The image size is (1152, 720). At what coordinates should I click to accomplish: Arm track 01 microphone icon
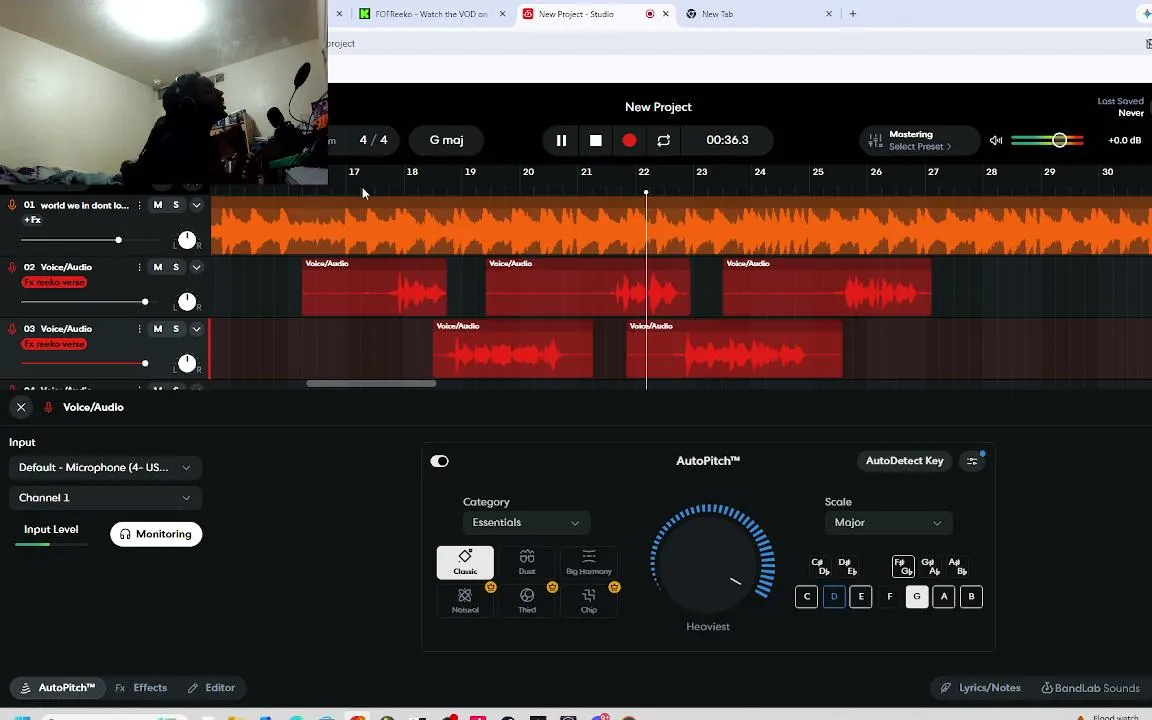12,205
